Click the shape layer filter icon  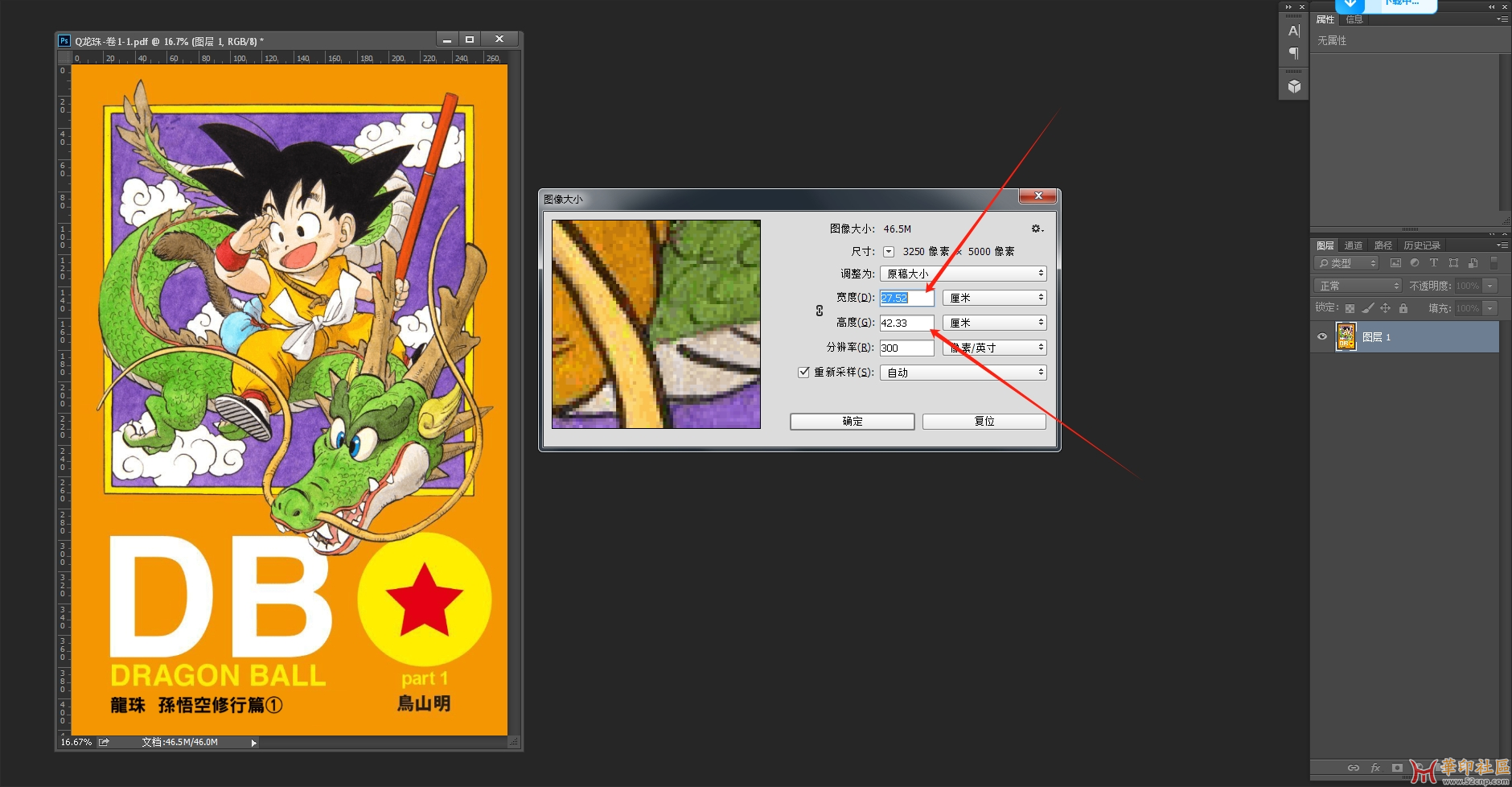(1453, 263)
